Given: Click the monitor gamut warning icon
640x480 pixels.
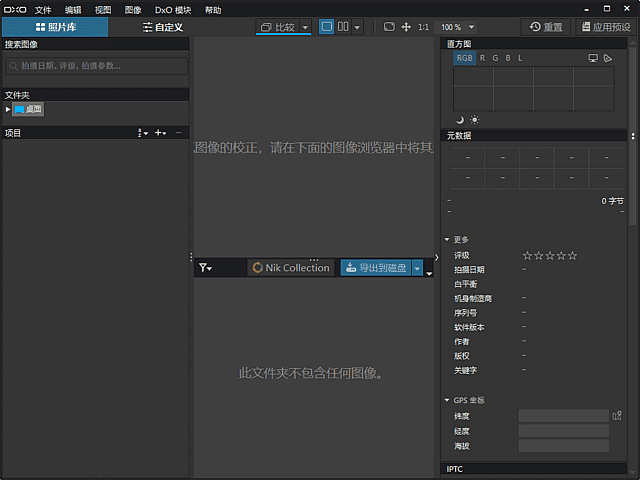Looking at the screenshot, I should click(x=592, y=58).
